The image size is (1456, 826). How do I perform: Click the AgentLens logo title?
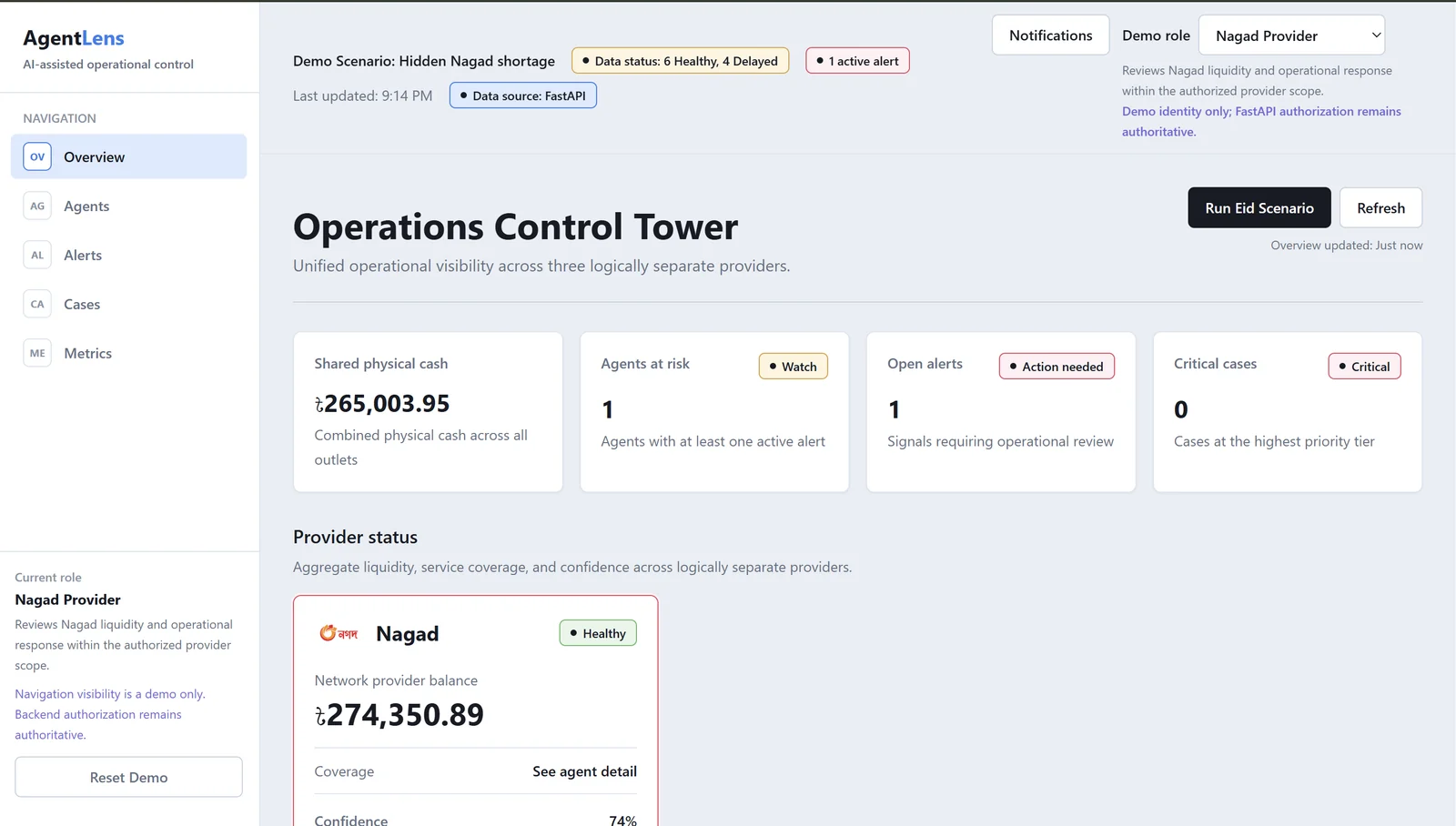(74, 38)
